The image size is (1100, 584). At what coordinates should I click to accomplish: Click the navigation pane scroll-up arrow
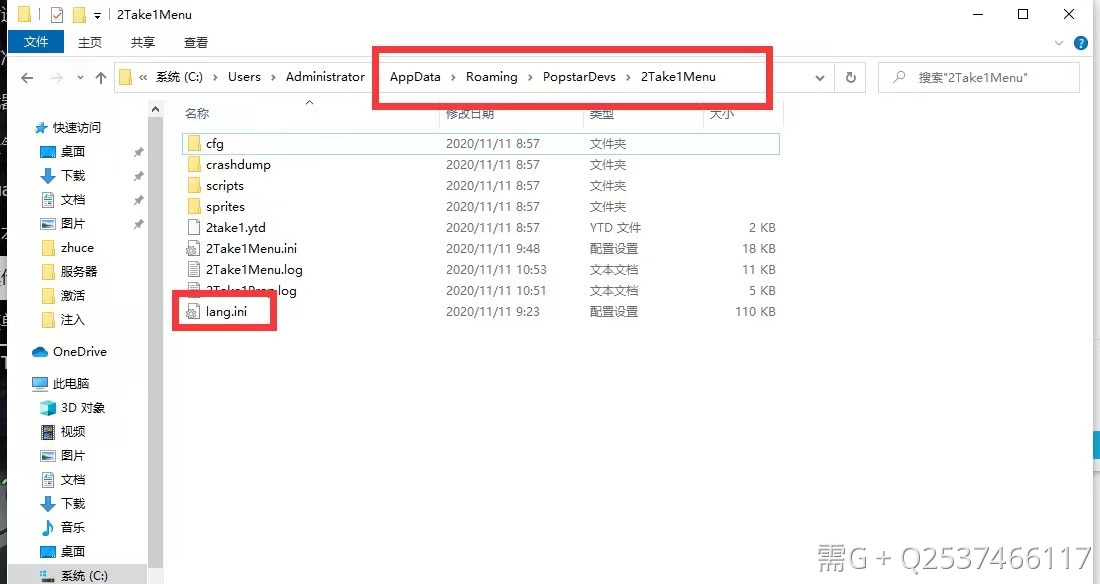[156, 110]
